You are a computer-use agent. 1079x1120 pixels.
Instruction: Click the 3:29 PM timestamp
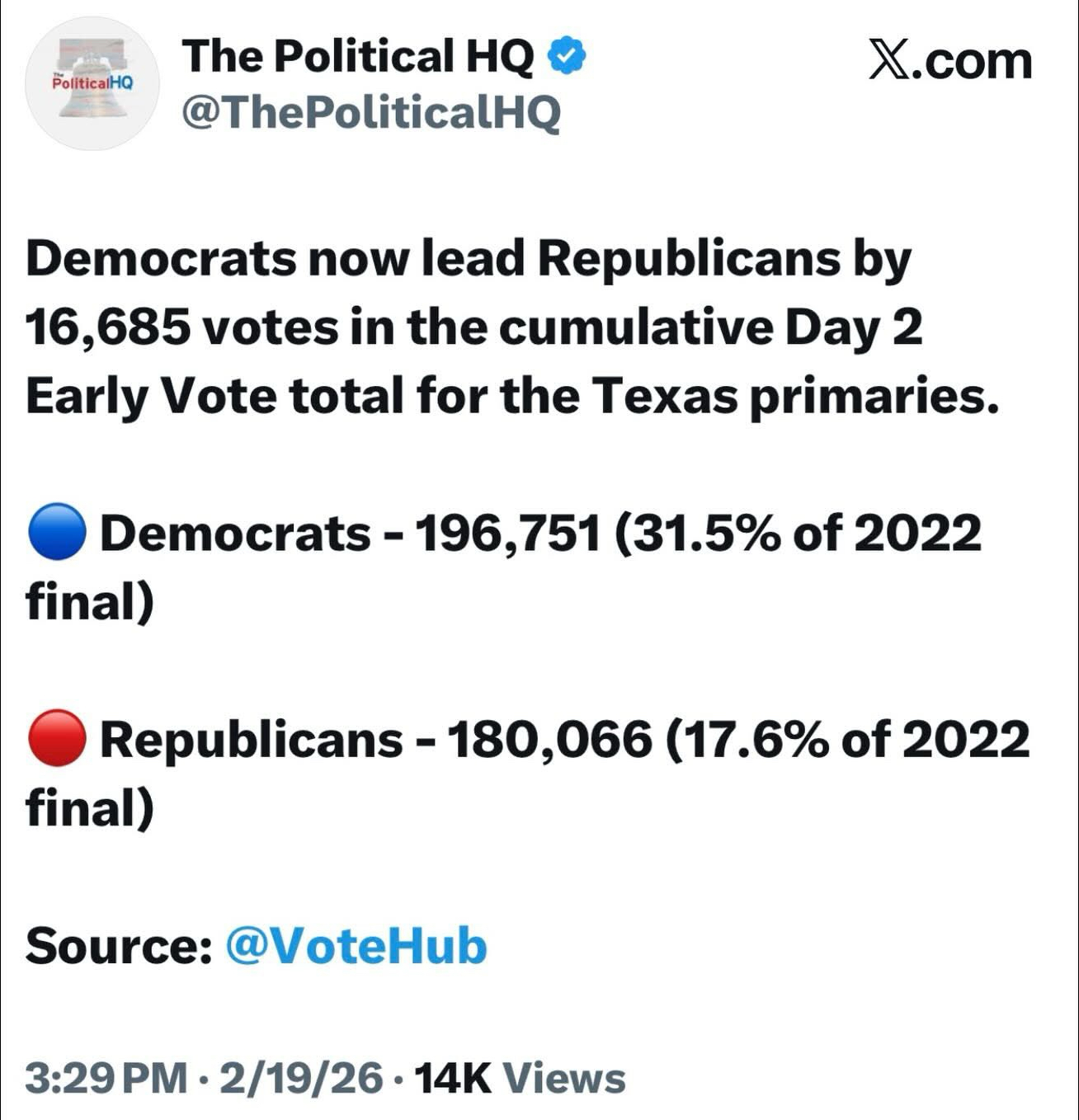106,1078
